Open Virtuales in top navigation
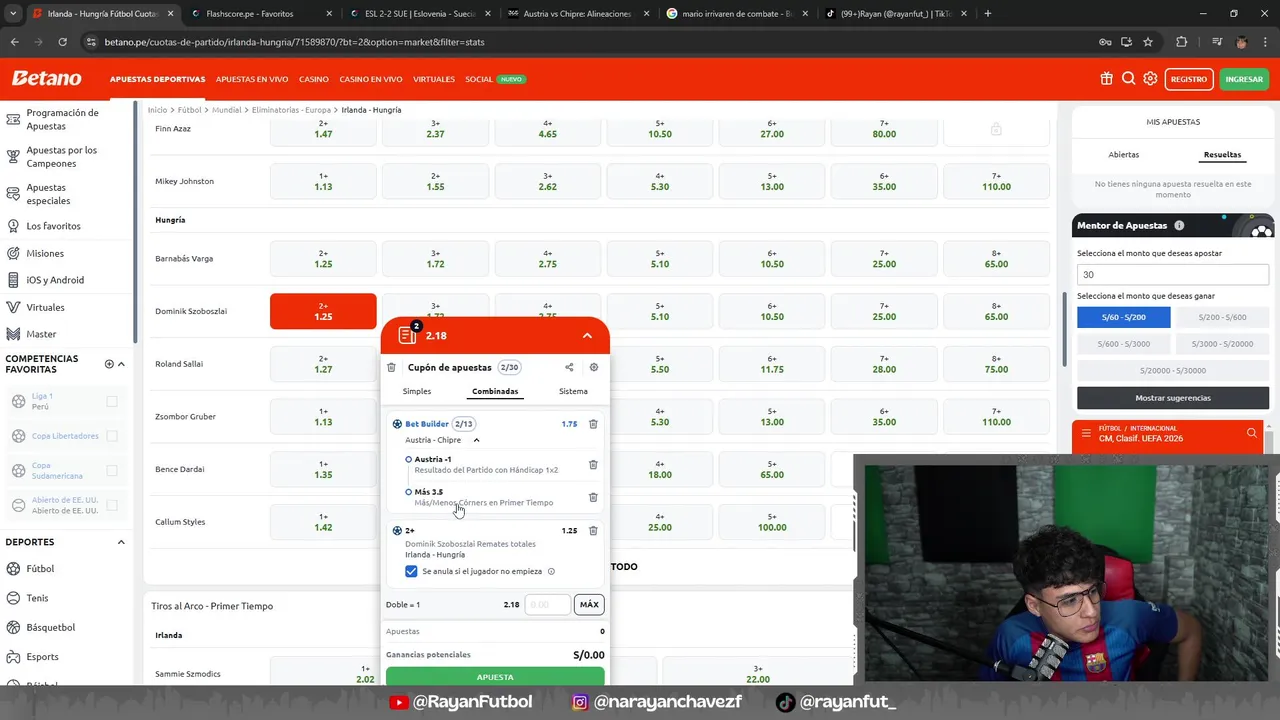This screenshot has height=720, width=1280. pos(433,79)
